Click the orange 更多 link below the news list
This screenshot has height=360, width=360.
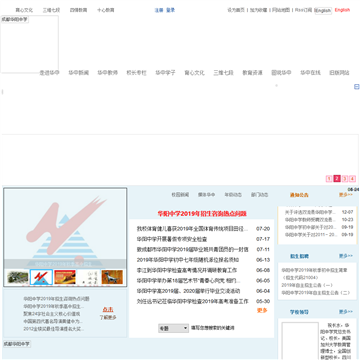(262, 310)
